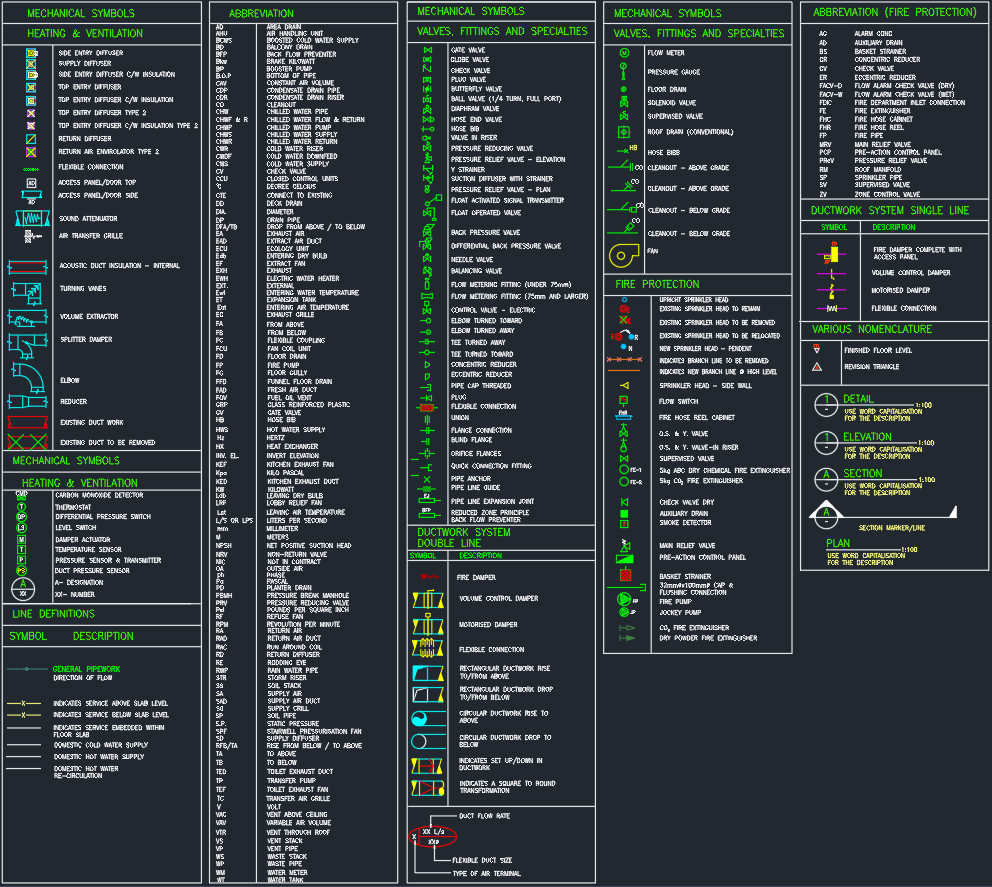Click the red revision triangle symbol
This screenshot has width=992, height=887.
pyautogui.click(x=817, y=367)
